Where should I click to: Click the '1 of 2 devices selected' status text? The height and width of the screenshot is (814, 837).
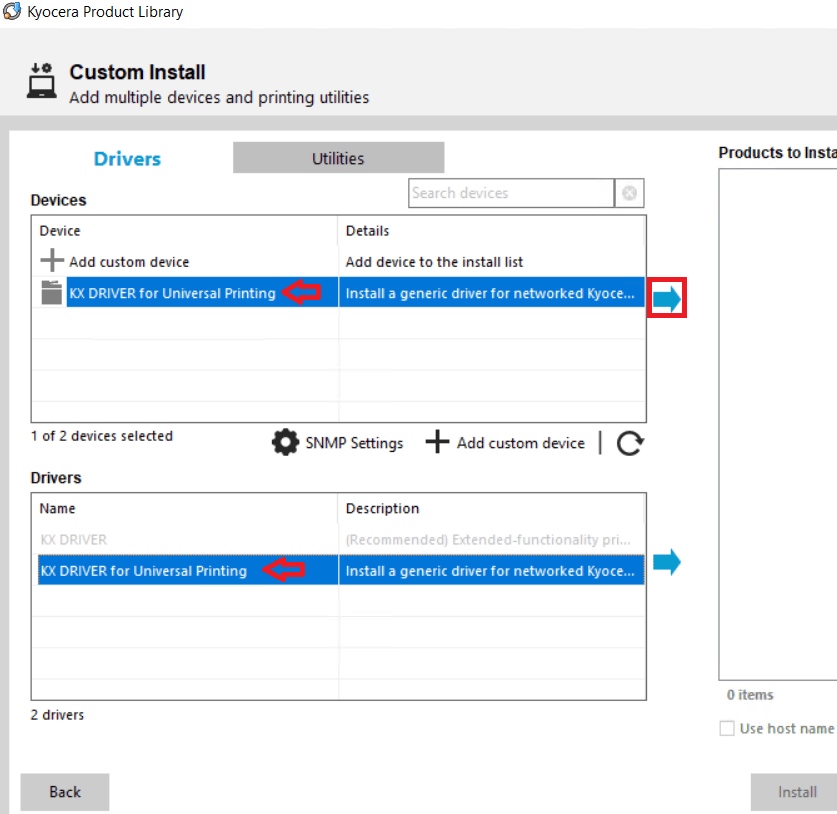[102, 436]
